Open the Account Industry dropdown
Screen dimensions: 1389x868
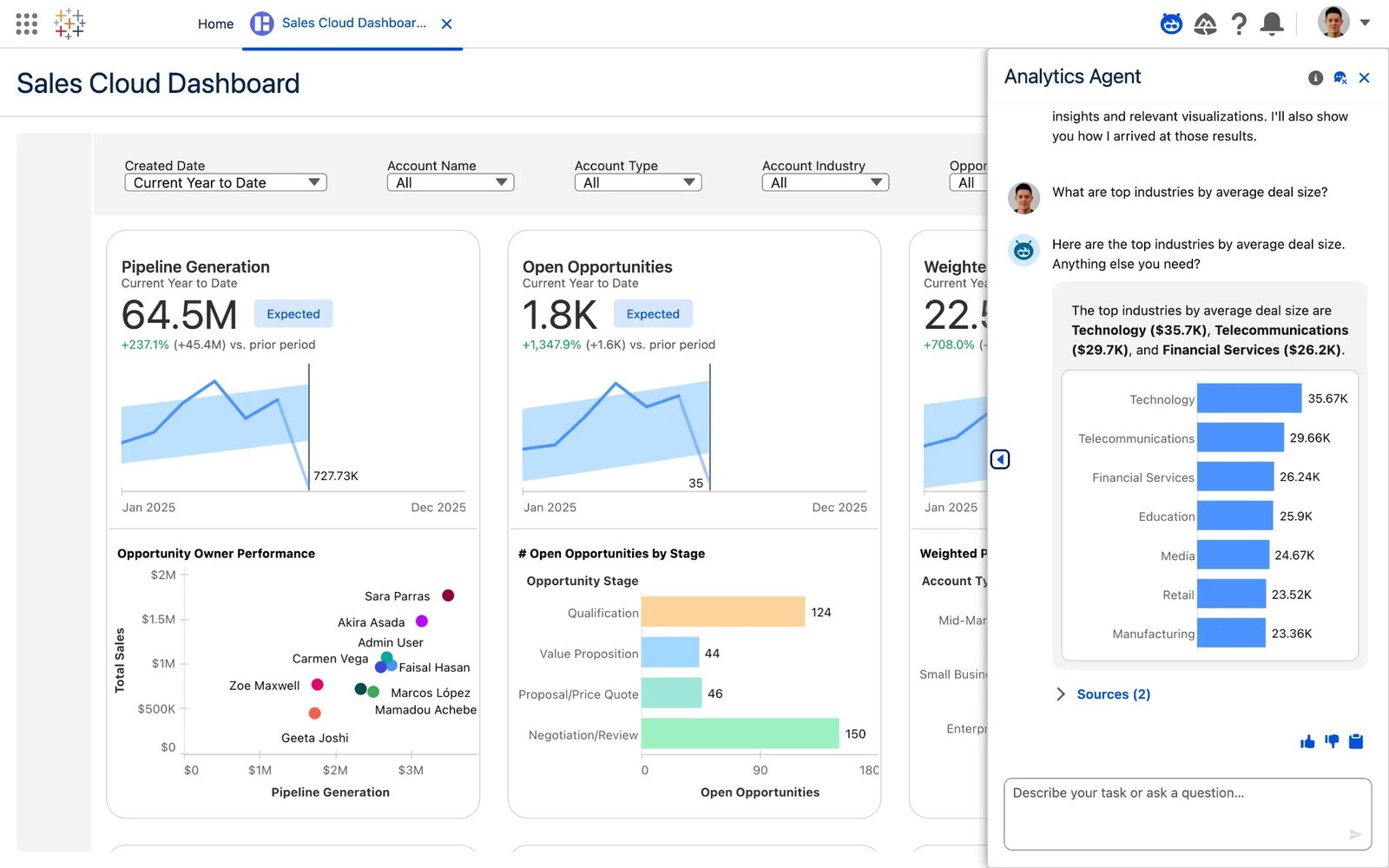click(x=826, y=182)
